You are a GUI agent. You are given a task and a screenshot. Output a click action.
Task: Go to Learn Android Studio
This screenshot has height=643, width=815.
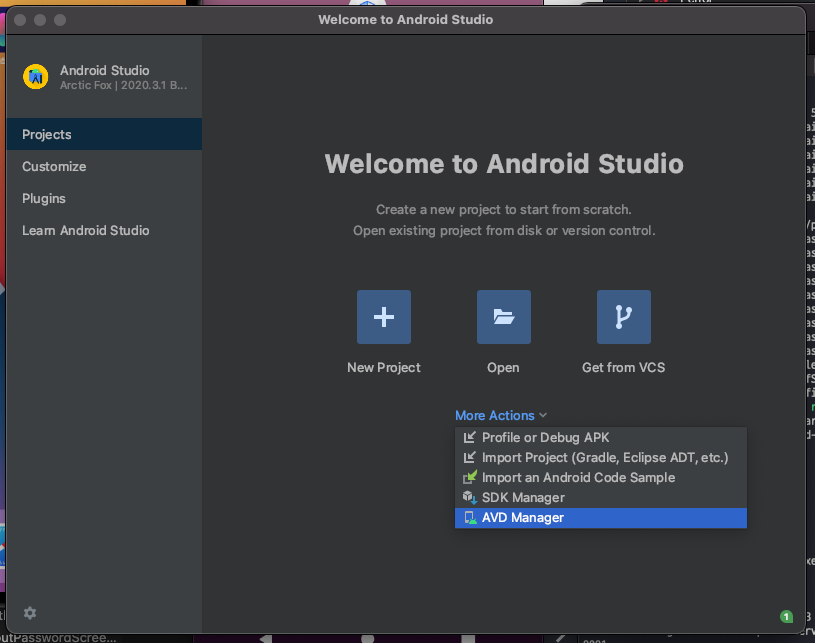[104, 230]
